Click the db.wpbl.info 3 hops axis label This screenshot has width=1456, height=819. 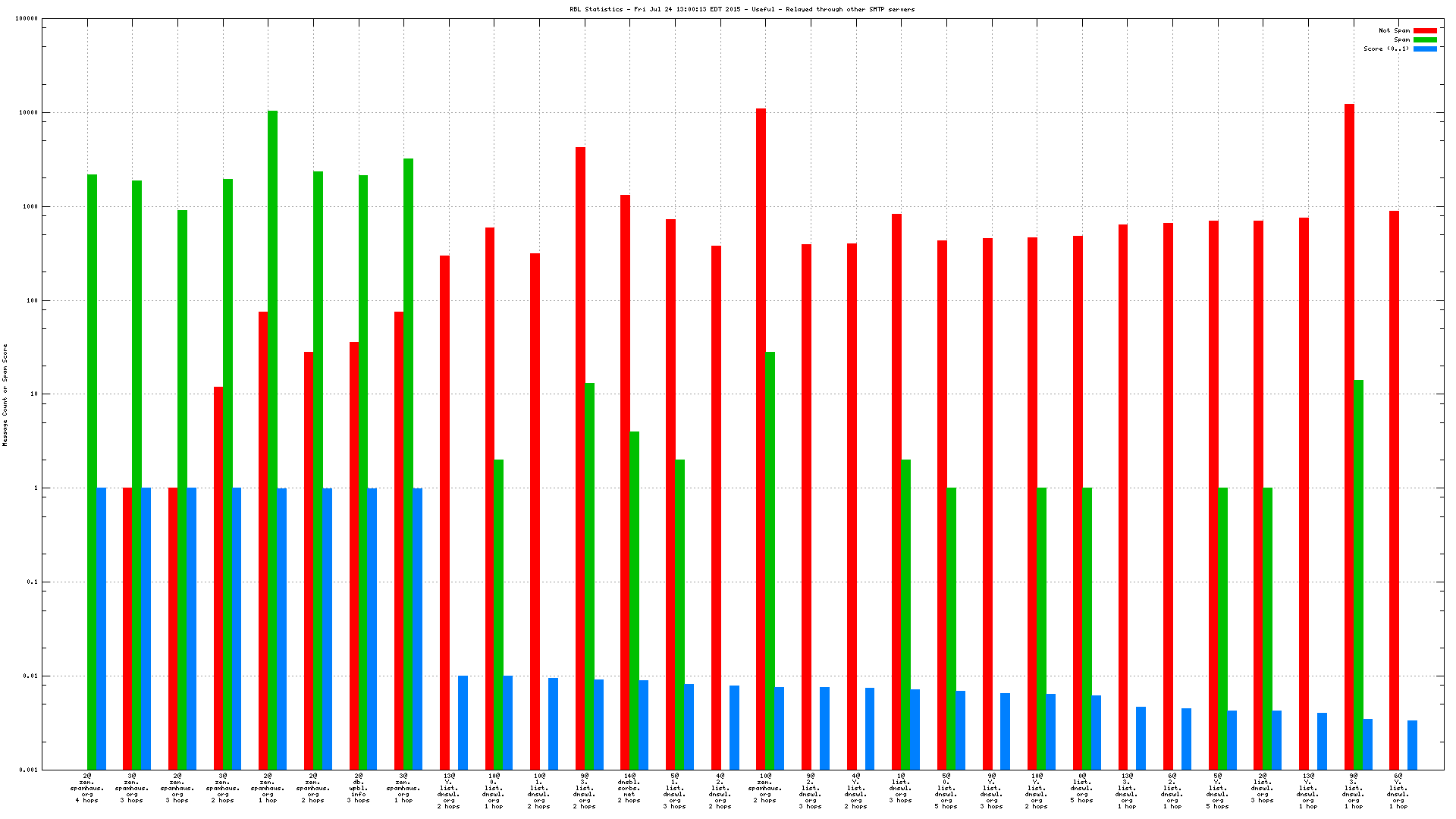click(358, 788)
